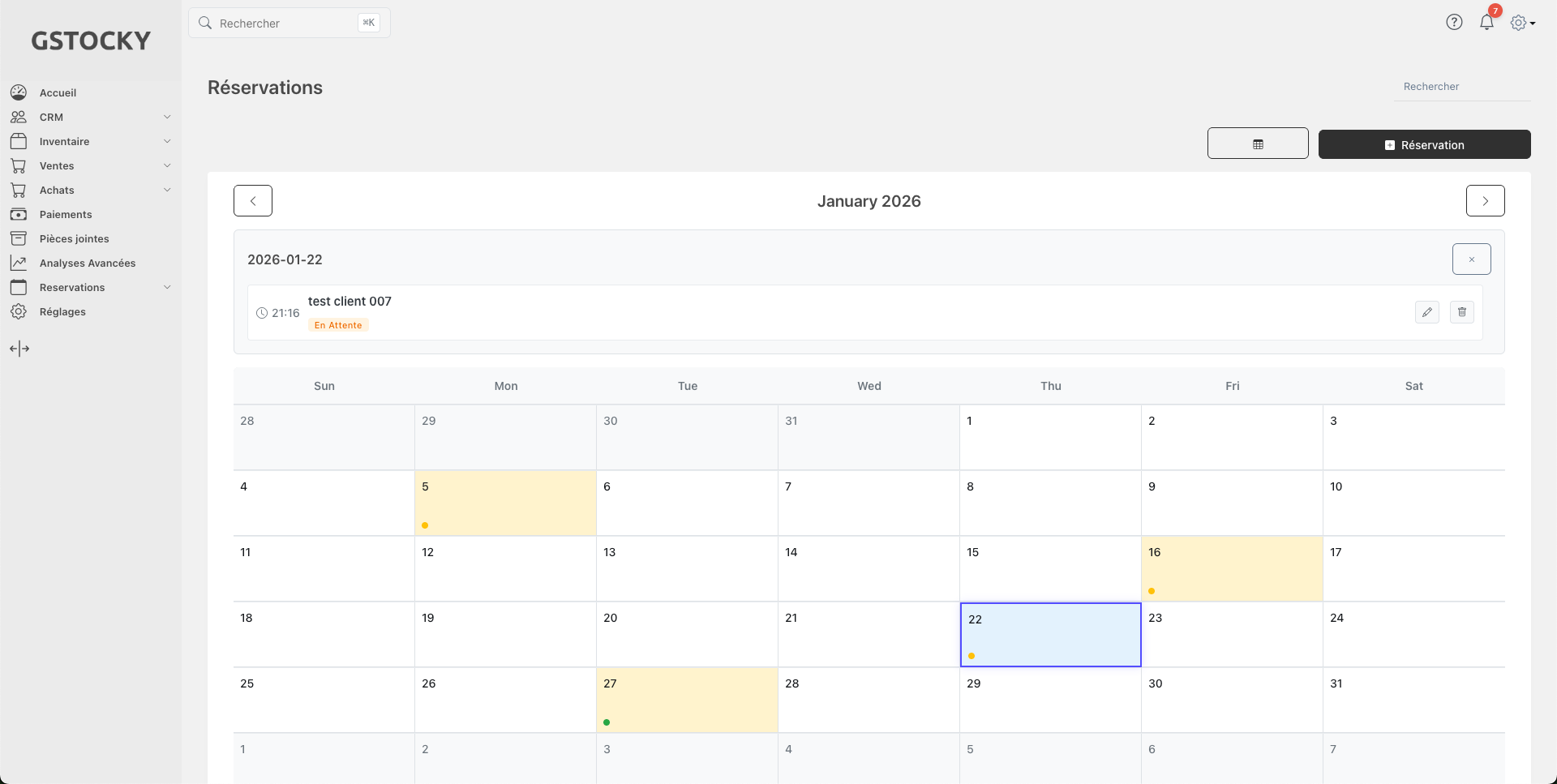
Task: Go to the previous month
Action: [253, 201]
